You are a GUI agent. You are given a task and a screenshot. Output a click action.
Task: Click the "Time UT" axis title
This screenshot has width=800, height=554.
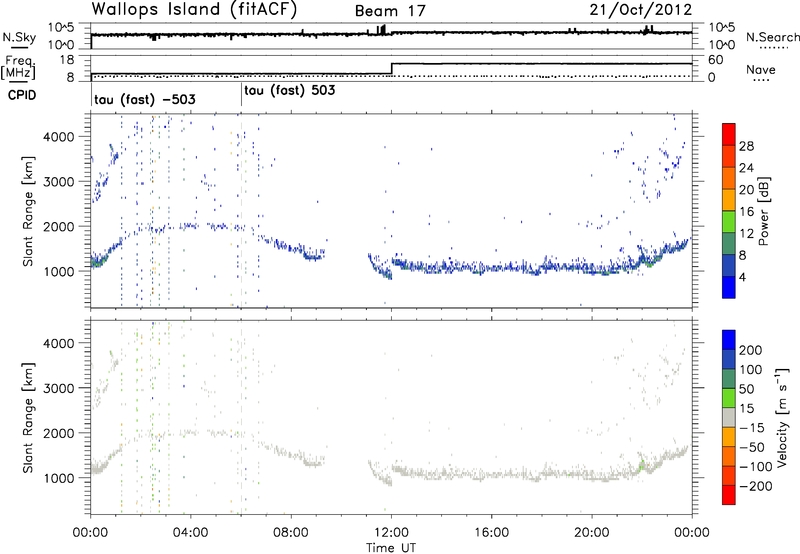tap(391, 548)
